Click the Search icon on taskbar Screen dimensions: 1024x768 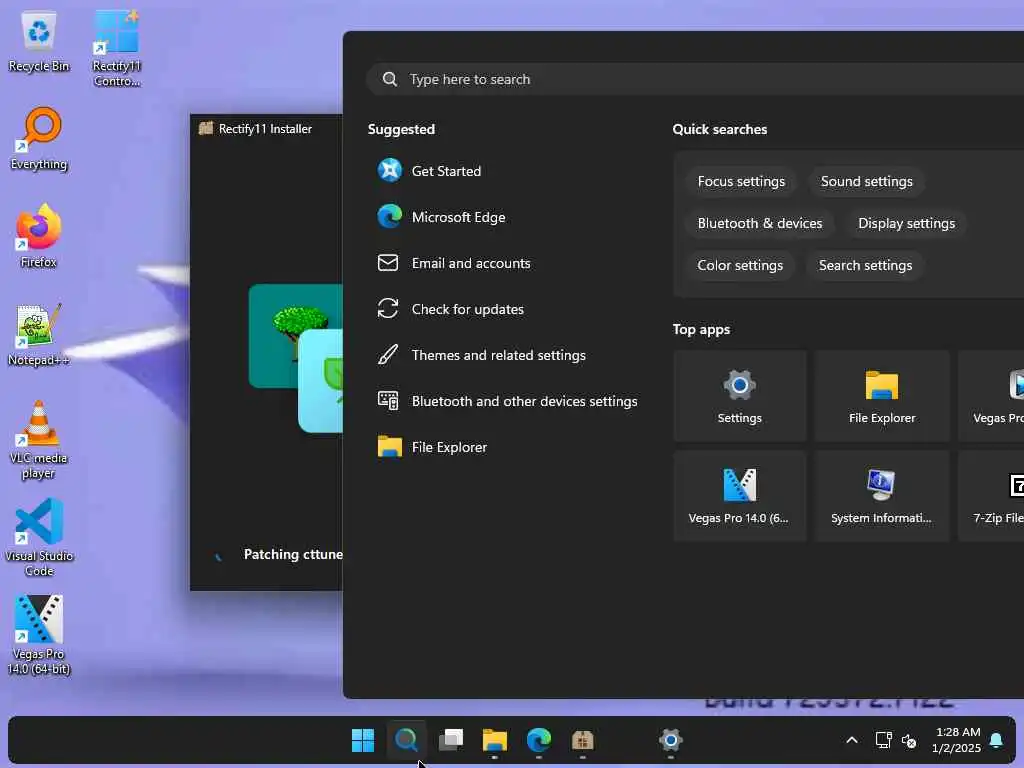tap(406, 740)
